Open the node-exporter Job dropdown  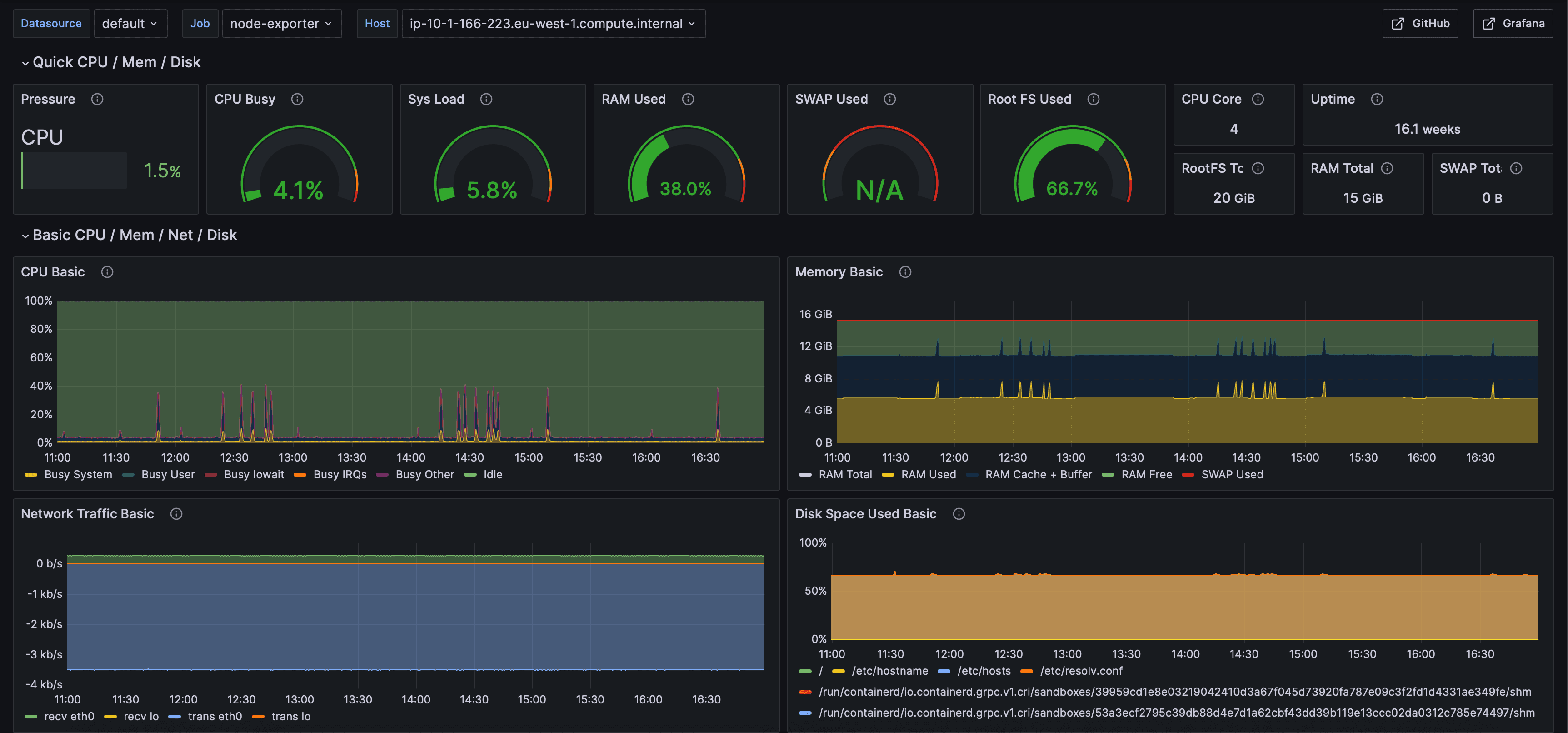pos(282,23)
